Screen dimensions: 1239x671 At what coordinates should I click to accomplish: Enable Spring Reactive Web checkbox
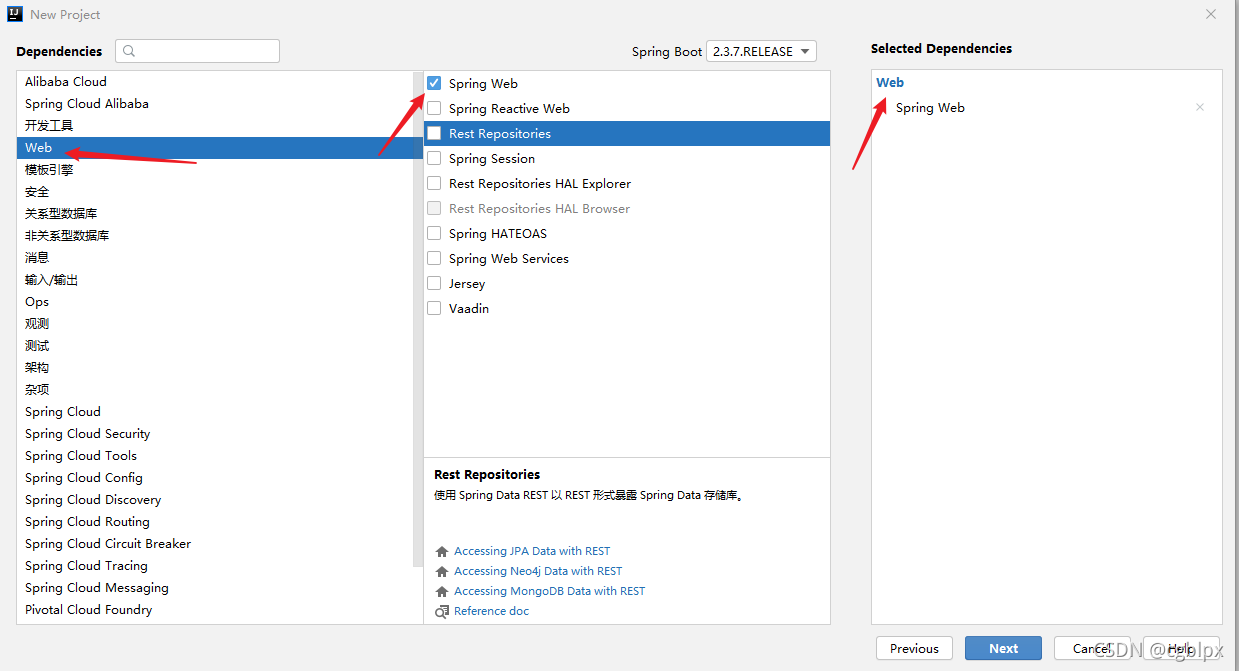[434, 108]
